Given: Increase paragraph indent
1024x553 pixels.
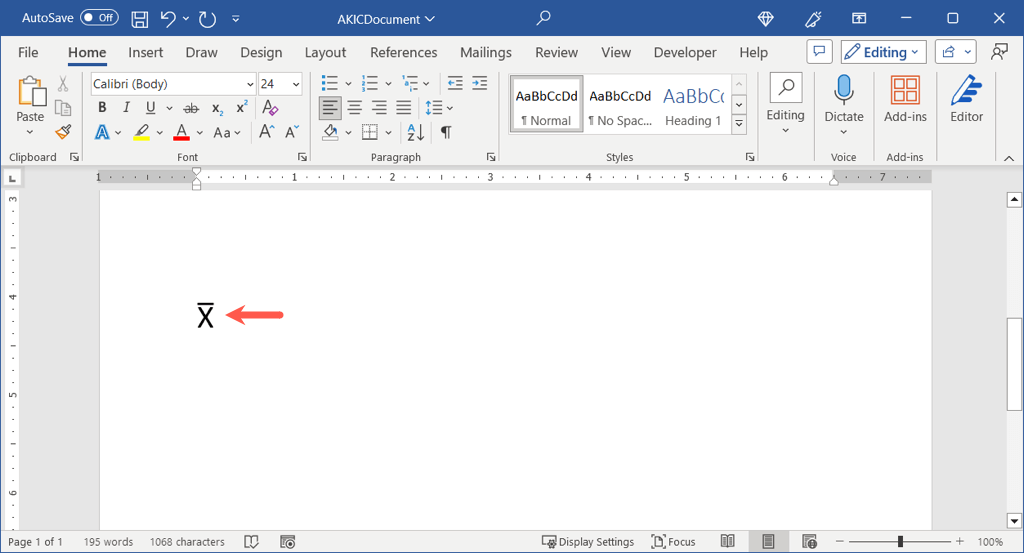Looking at the screenshot, I should point(480,83).
